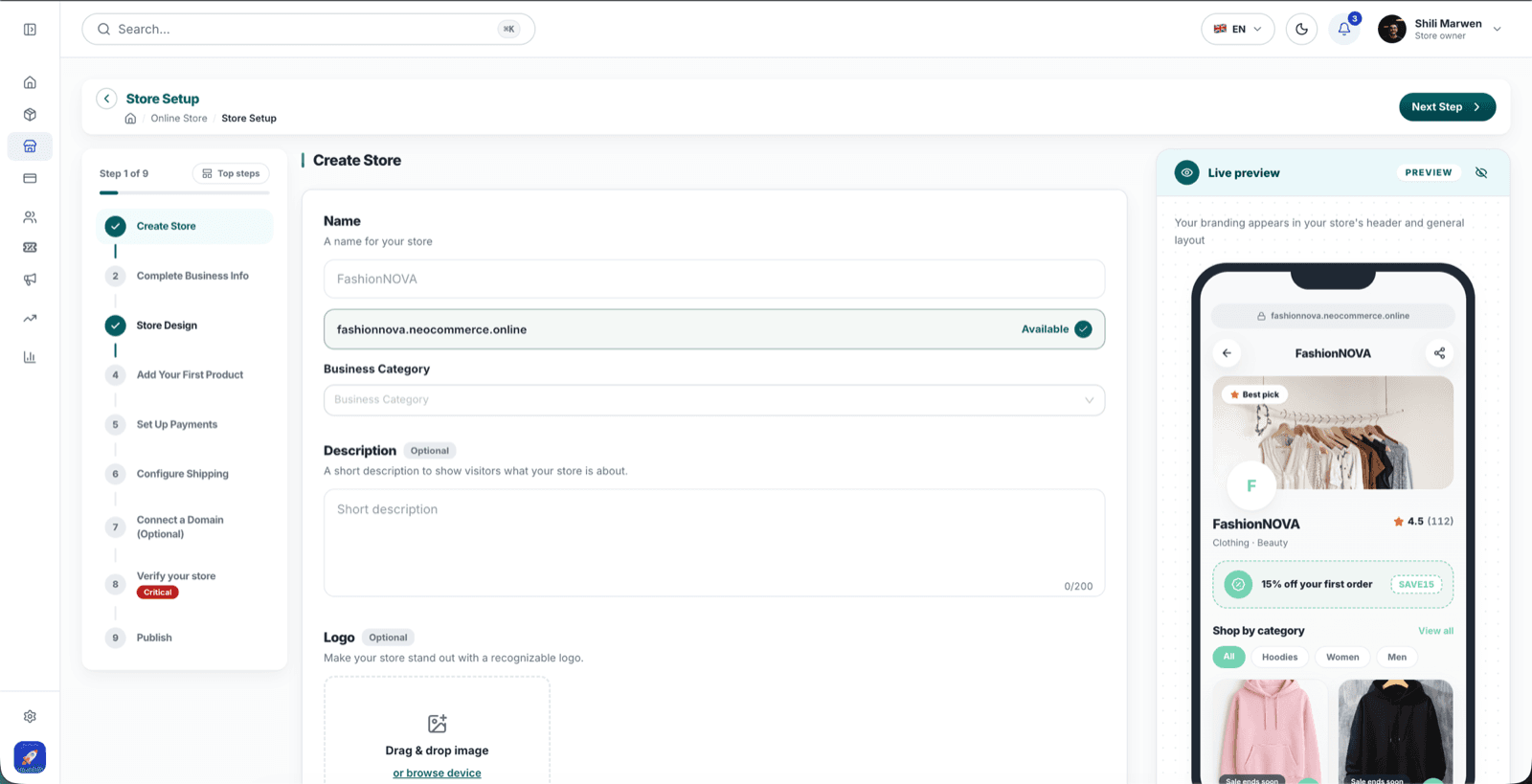Click the Best pick badge
1532x784 pixels.
point(1254,394)
